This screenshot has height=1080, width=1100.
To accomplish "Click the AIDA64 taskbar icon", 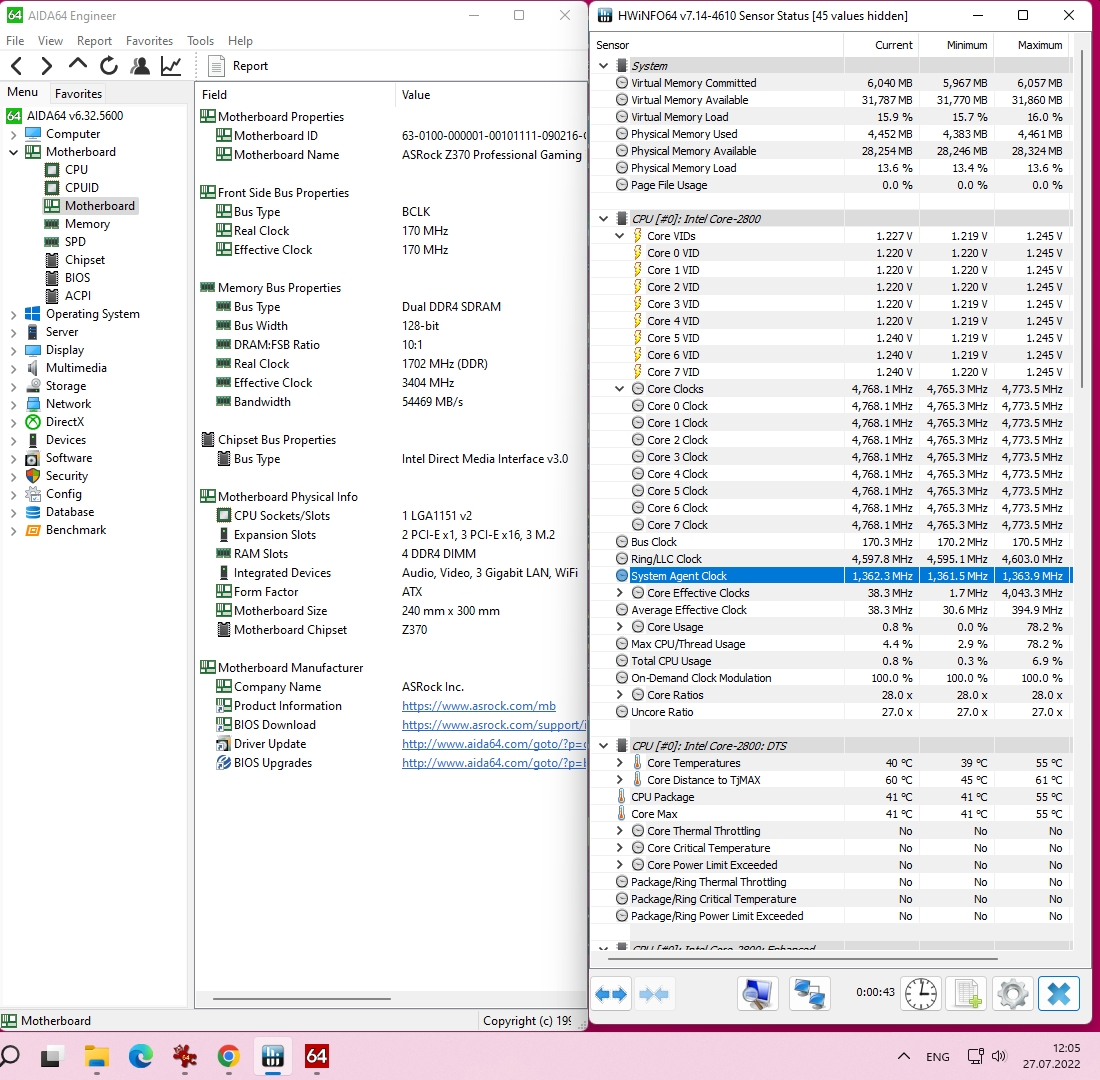I will (x=316, y=1056).
